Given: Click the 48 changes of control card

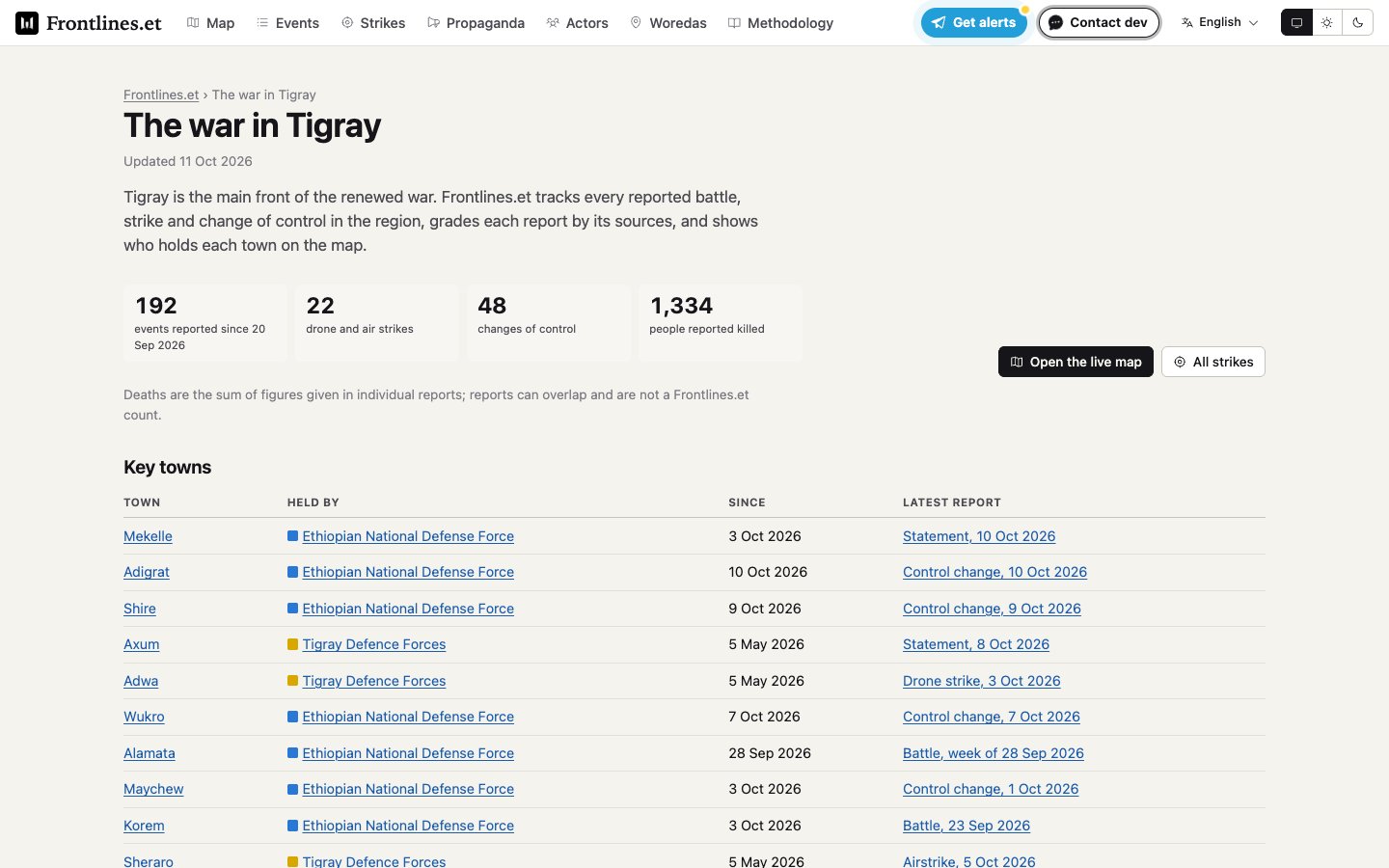Looking at the screenshot, I should pyautogui.click(x=549, y=322).
